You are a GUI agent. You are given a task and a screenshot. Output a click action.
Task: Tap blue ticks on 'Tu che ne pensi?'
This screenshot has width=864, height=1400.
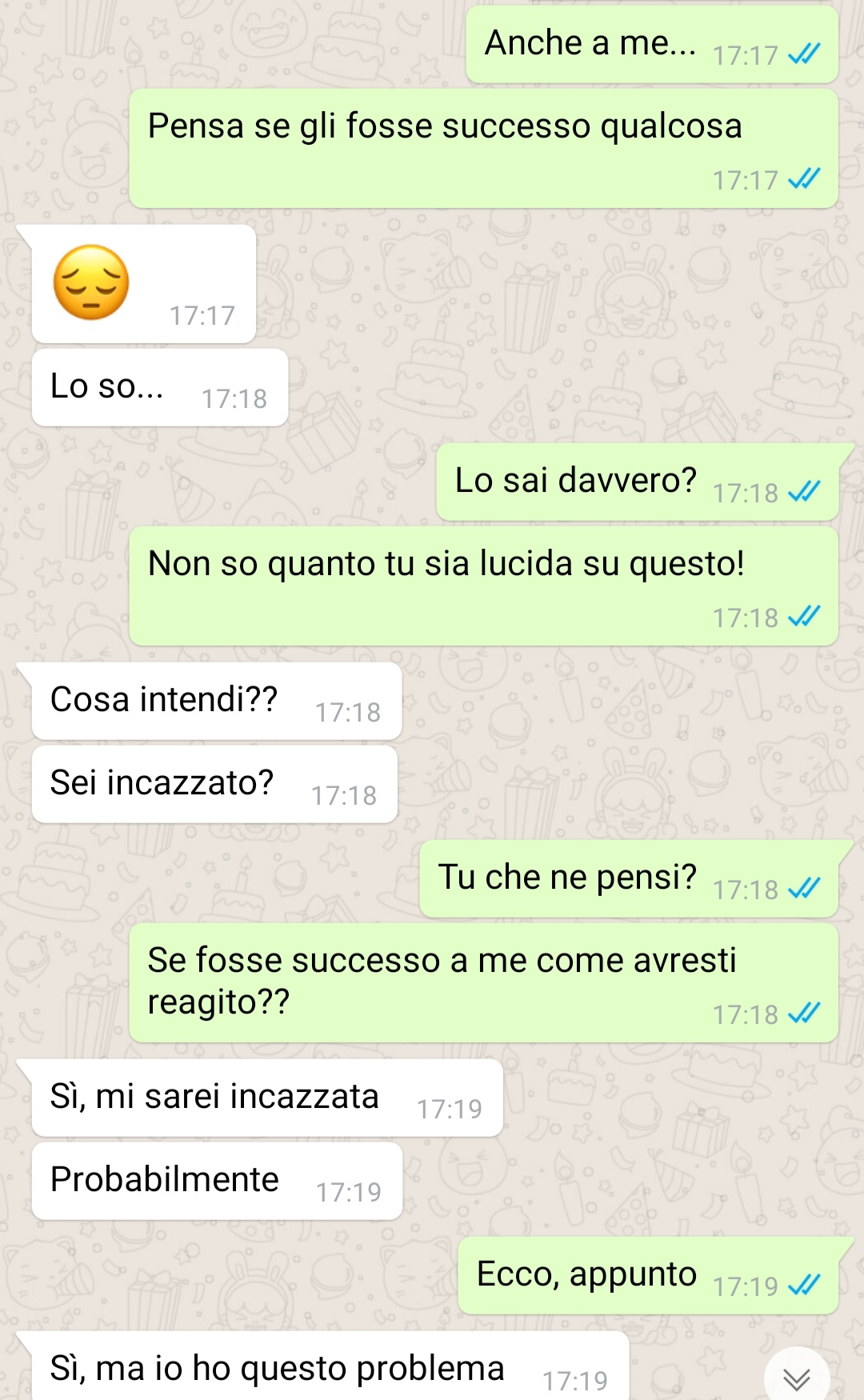click(x=804, y=888)
